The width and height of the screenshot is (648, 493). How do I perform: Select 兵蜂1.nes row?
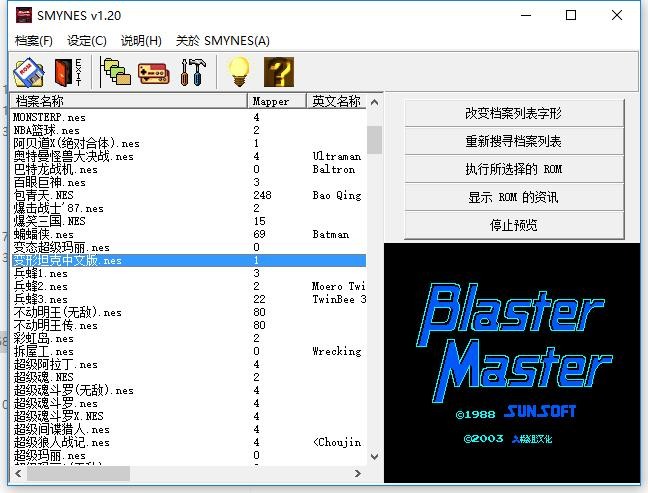(188, 273)
